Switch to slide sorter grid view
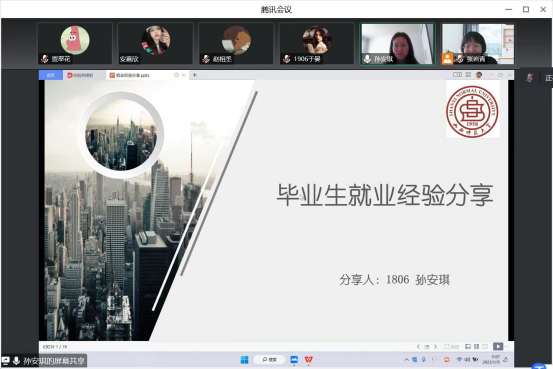The height and width of the screenshot is (369, 553). [476, 346]
